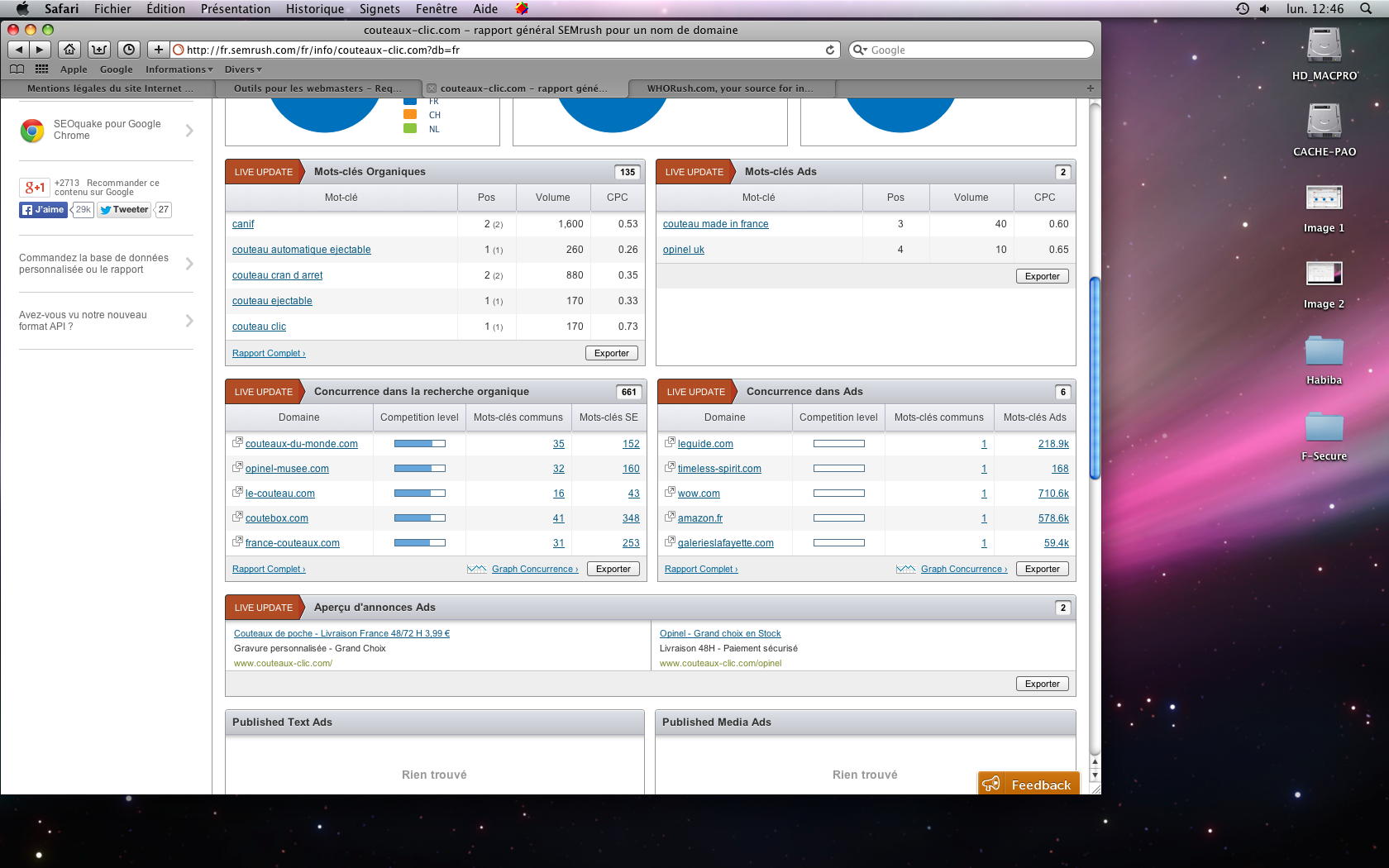Open the Signets menu

[379, 8]
